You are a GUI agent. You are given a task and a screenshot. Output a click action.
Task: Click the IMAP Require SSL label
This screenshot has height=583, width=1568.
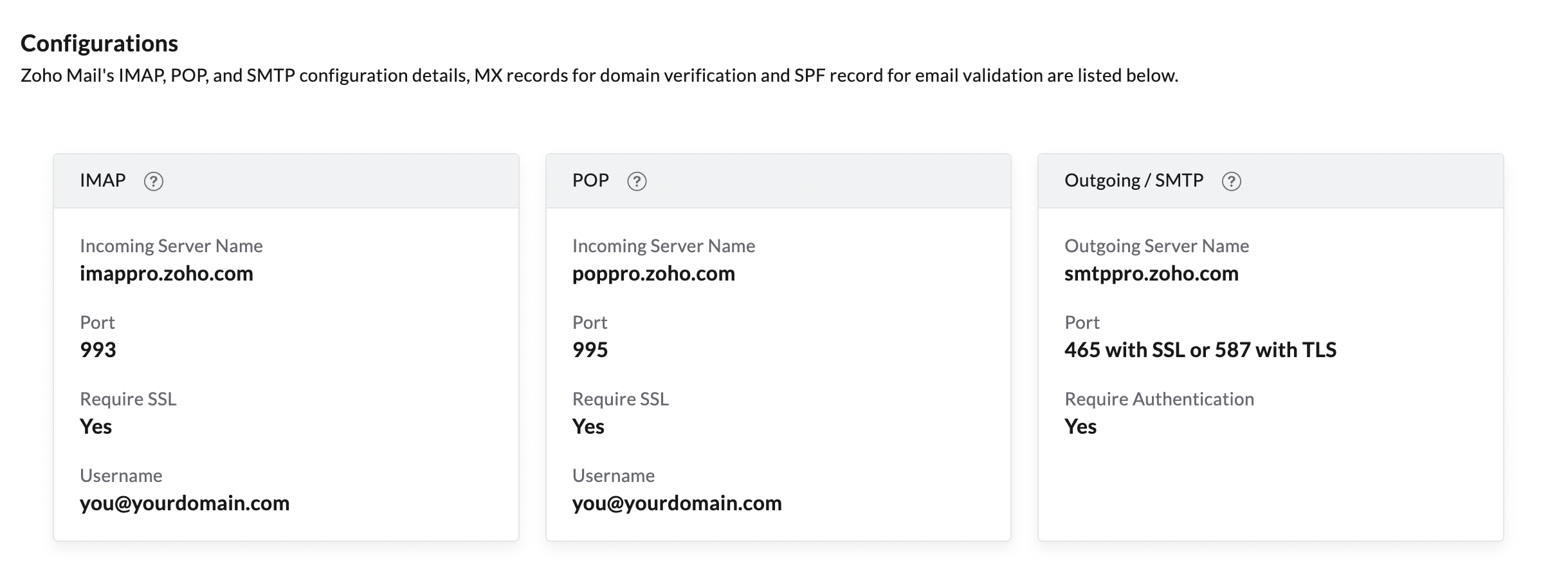128,399
